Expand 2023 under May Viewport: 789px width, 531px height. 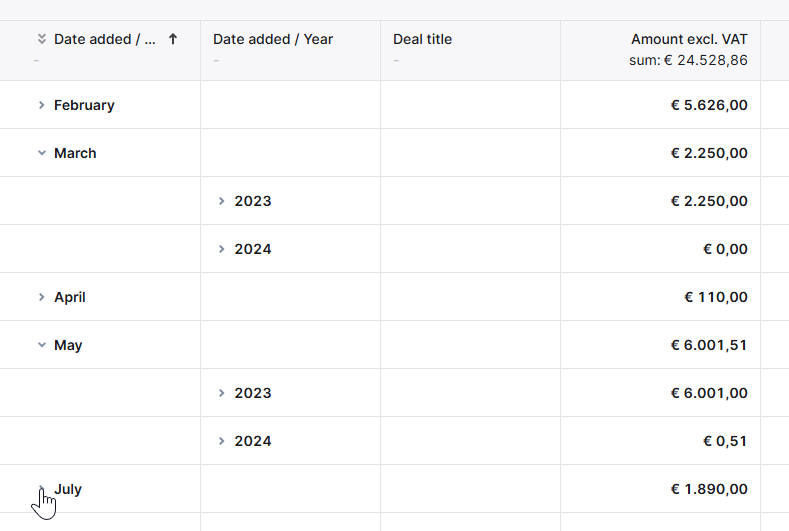pos(221,393)
